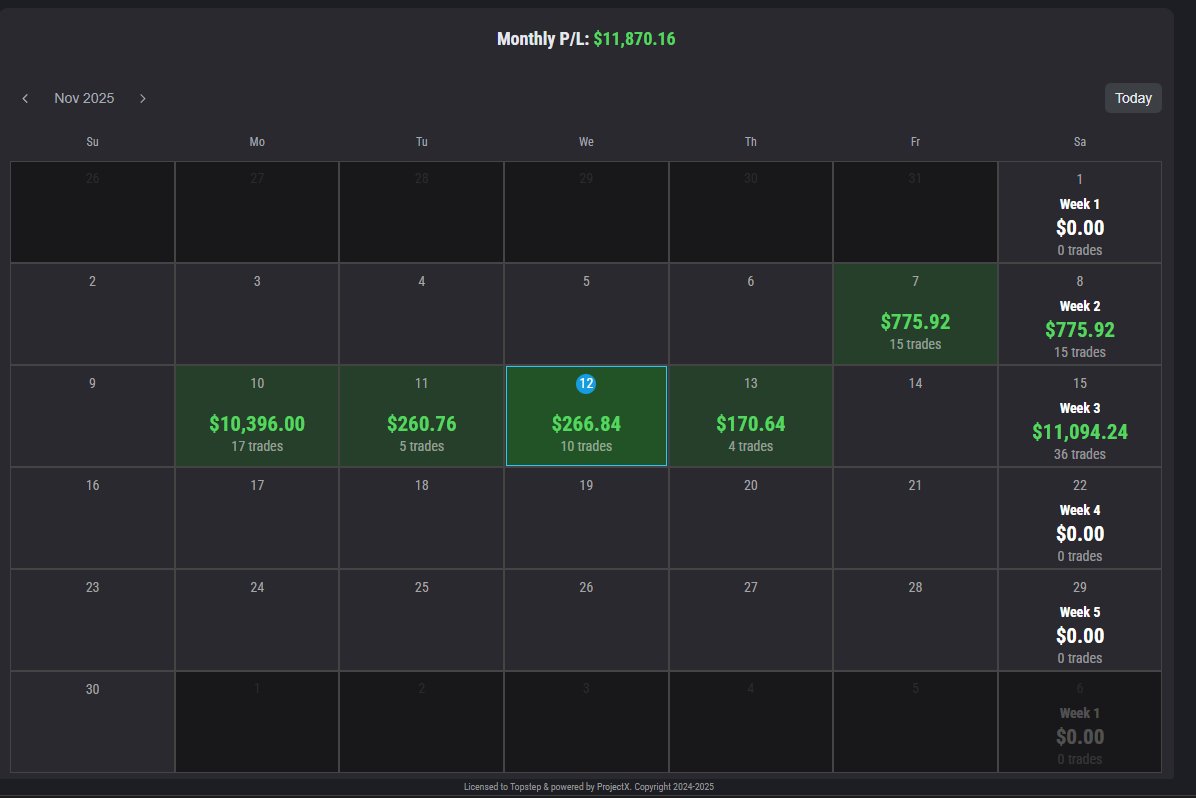Image resolution: width=1196 pixels, height=798 pixels.
Task: Select the Week 1 summary cell
Action: [x=1079, y=212]
